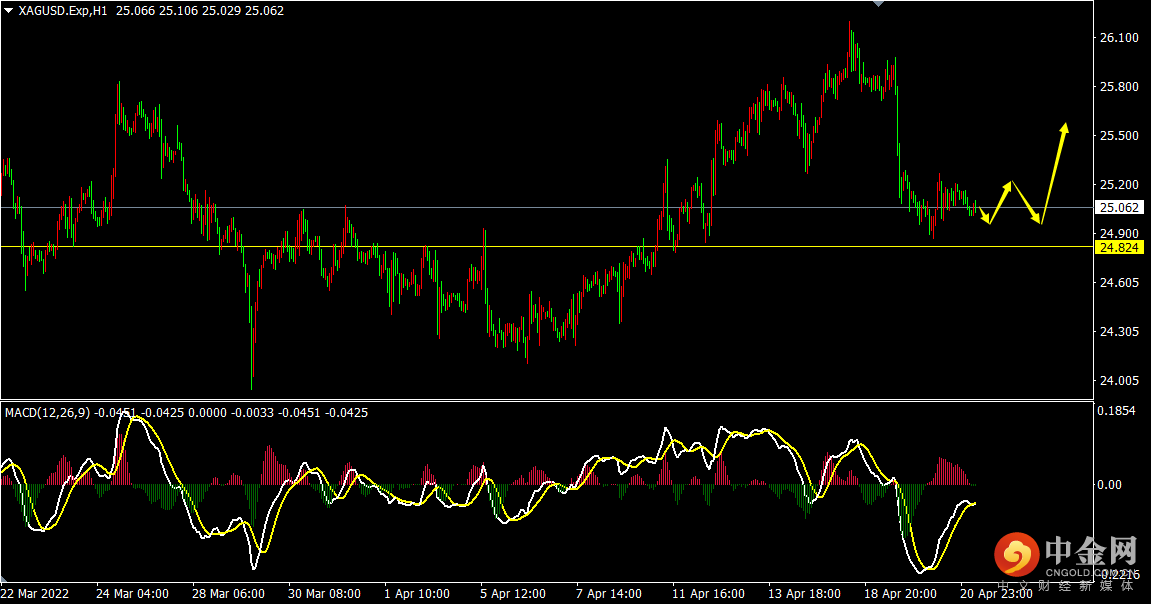Viewport: 1151px width, 604px height.
Task: Click the 0.1854 value on MACD scale
Action: pos(1117,411)
